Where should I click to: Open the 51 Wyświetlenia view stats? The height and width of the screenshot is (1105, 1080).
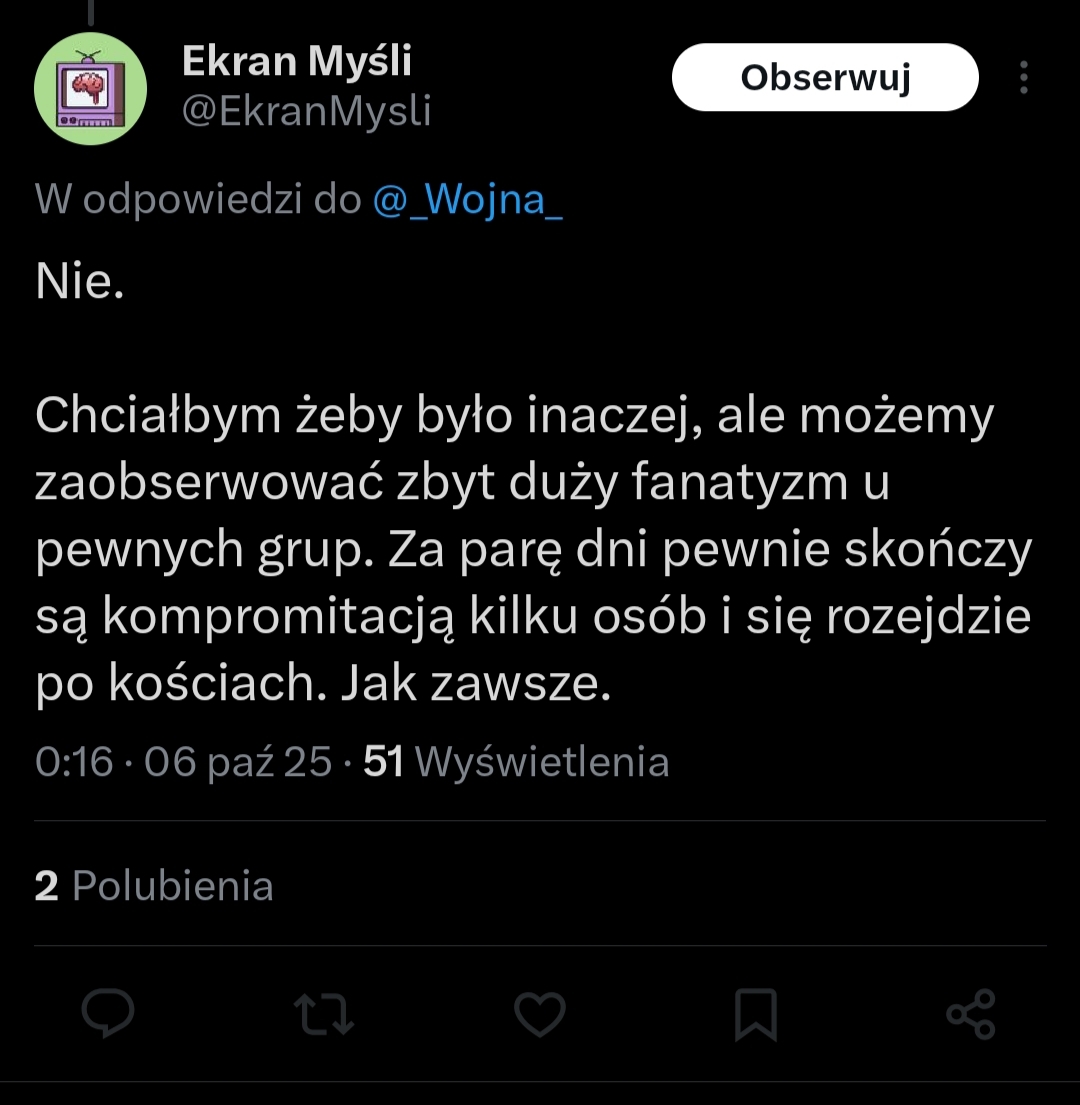516,762
